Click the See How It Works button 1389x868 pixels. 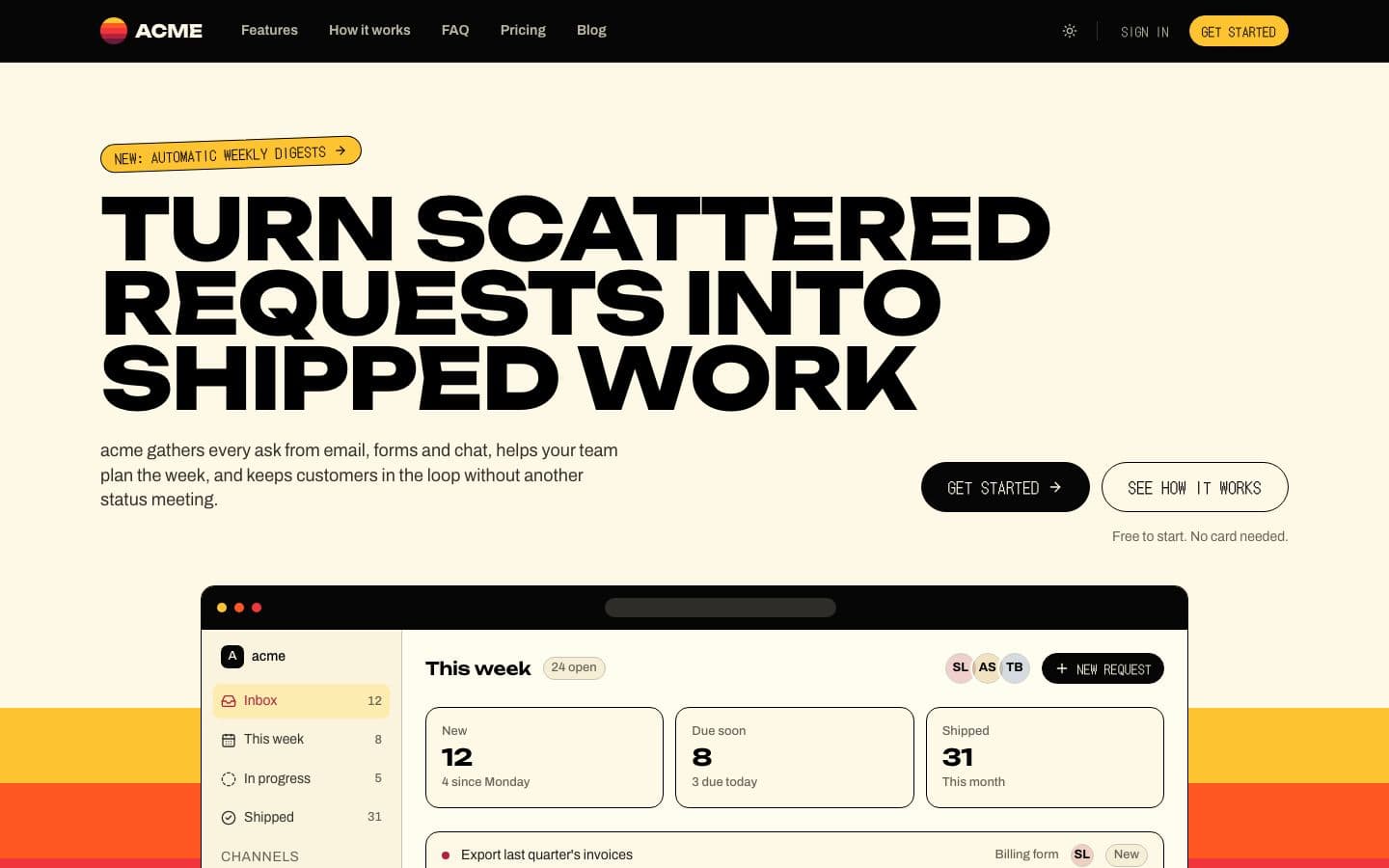click(1194, 487)
